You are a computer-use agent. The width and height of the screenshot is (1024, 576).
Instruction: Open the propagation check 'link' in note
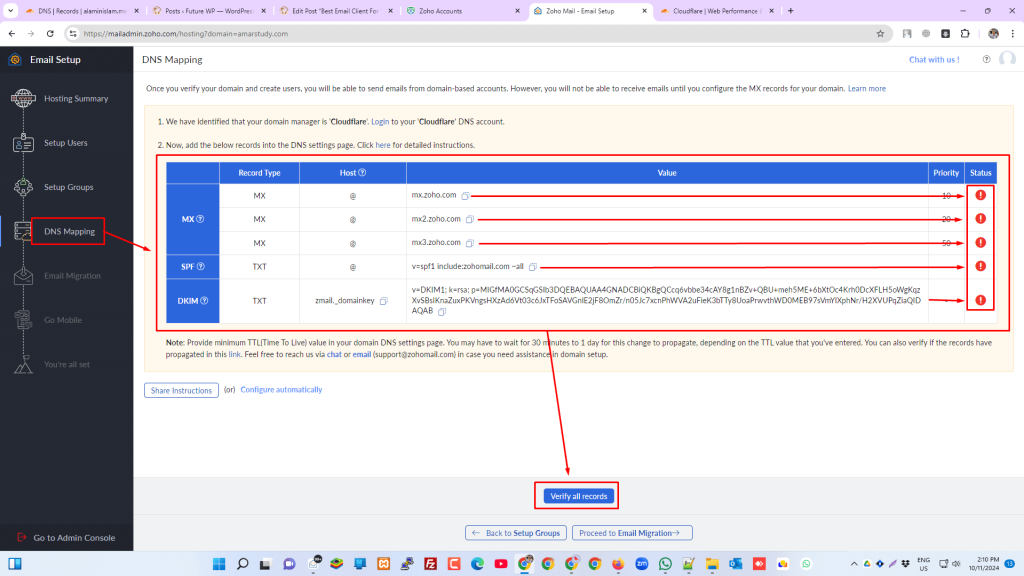click(234, 355)
